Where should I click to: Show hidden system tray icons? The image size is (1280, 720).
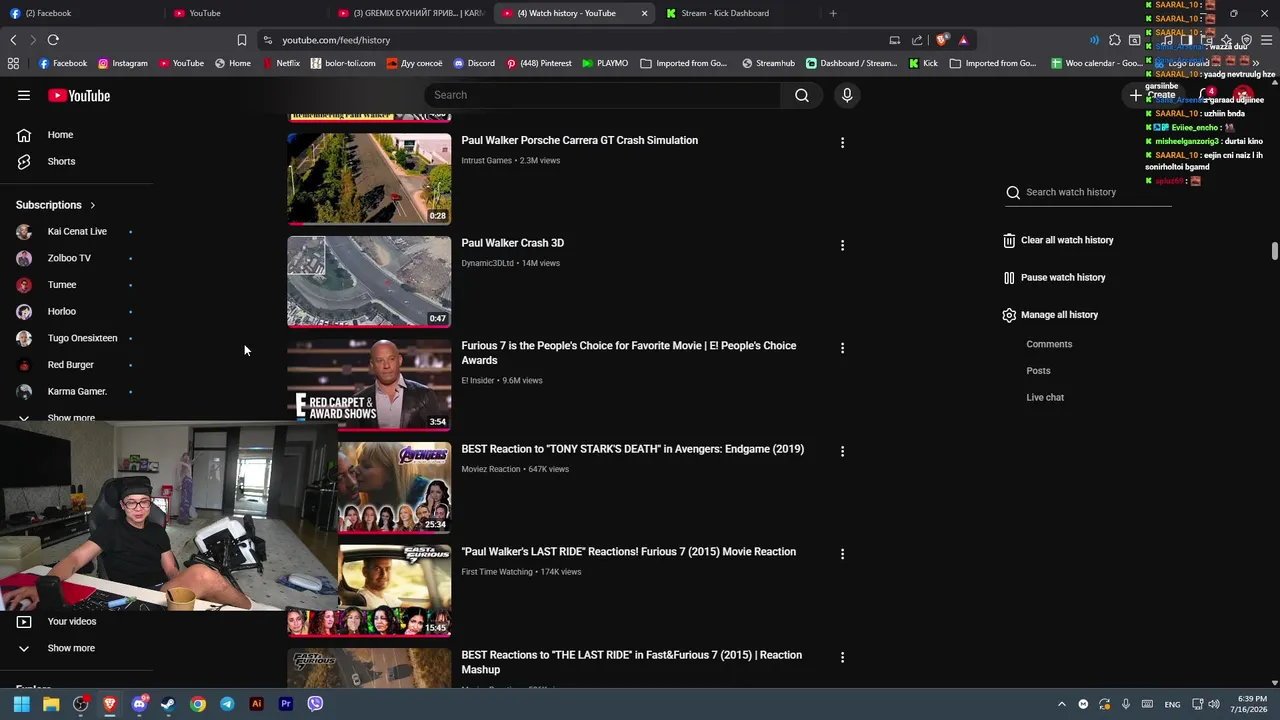point(1062,704)
